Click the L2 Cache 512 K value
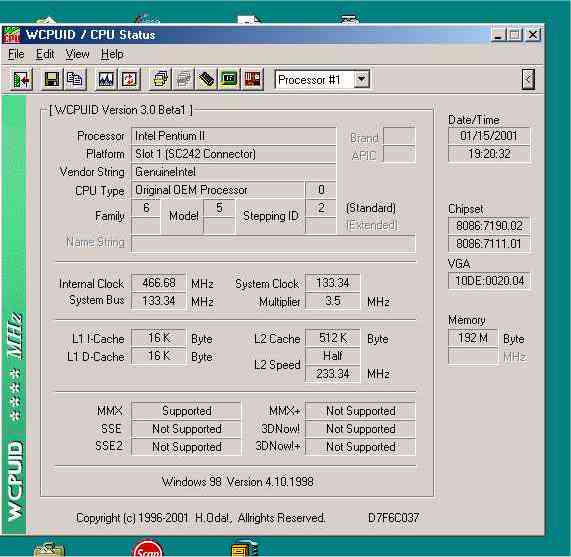Screen dimensions: 571x557 (x=332, y=338)
